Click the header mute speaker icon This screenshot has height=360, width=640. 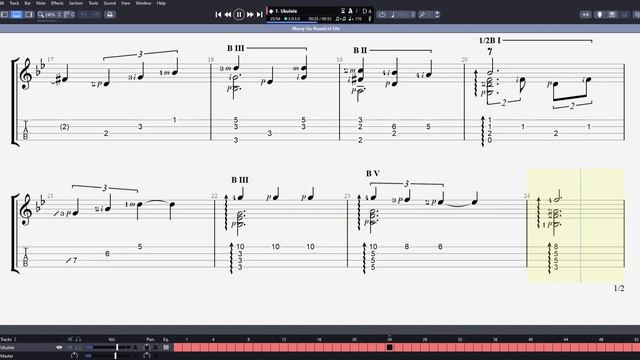tap(70, 339)
